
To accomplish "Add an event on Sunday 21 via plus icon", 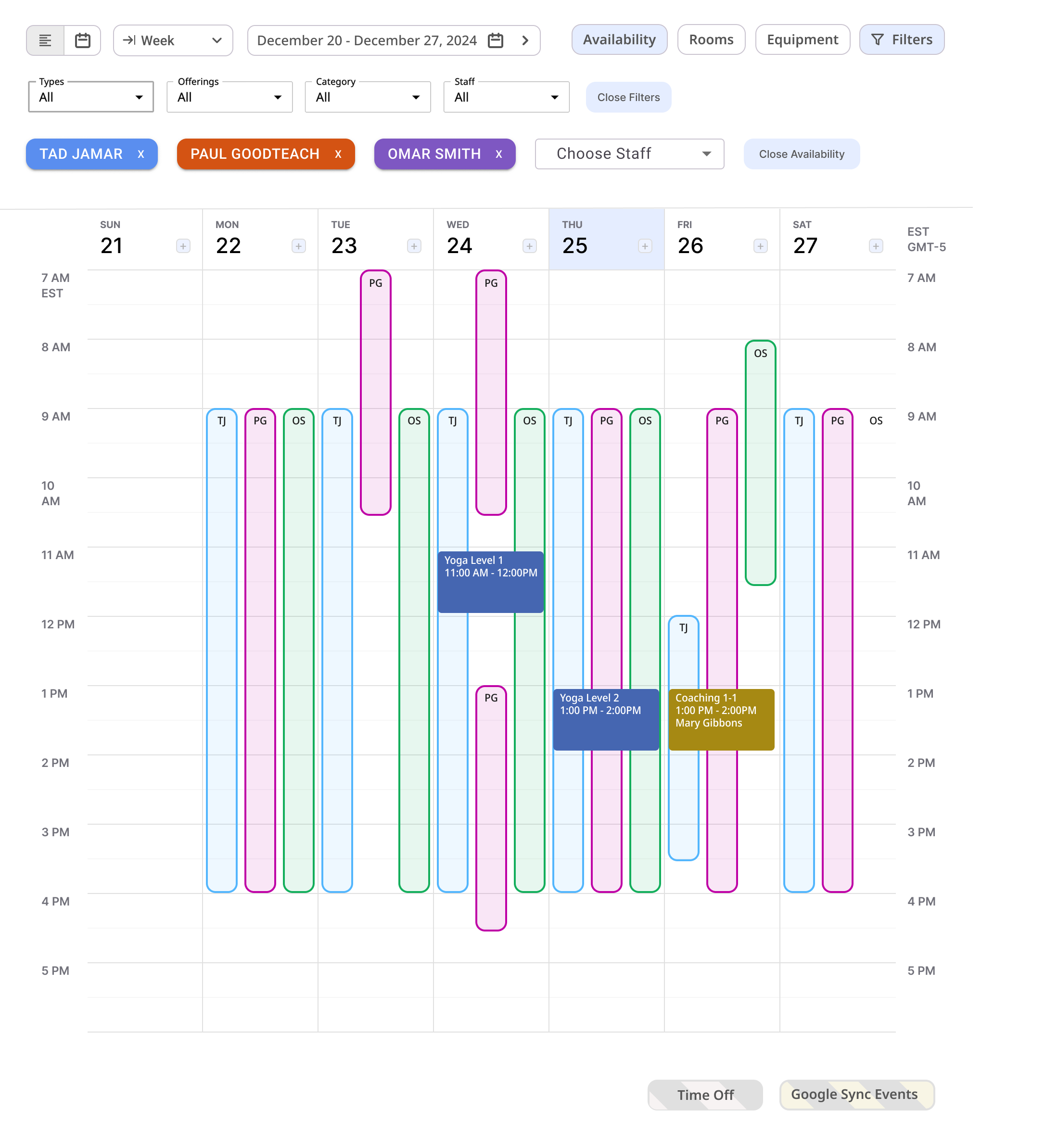I will tap(183, 246).
